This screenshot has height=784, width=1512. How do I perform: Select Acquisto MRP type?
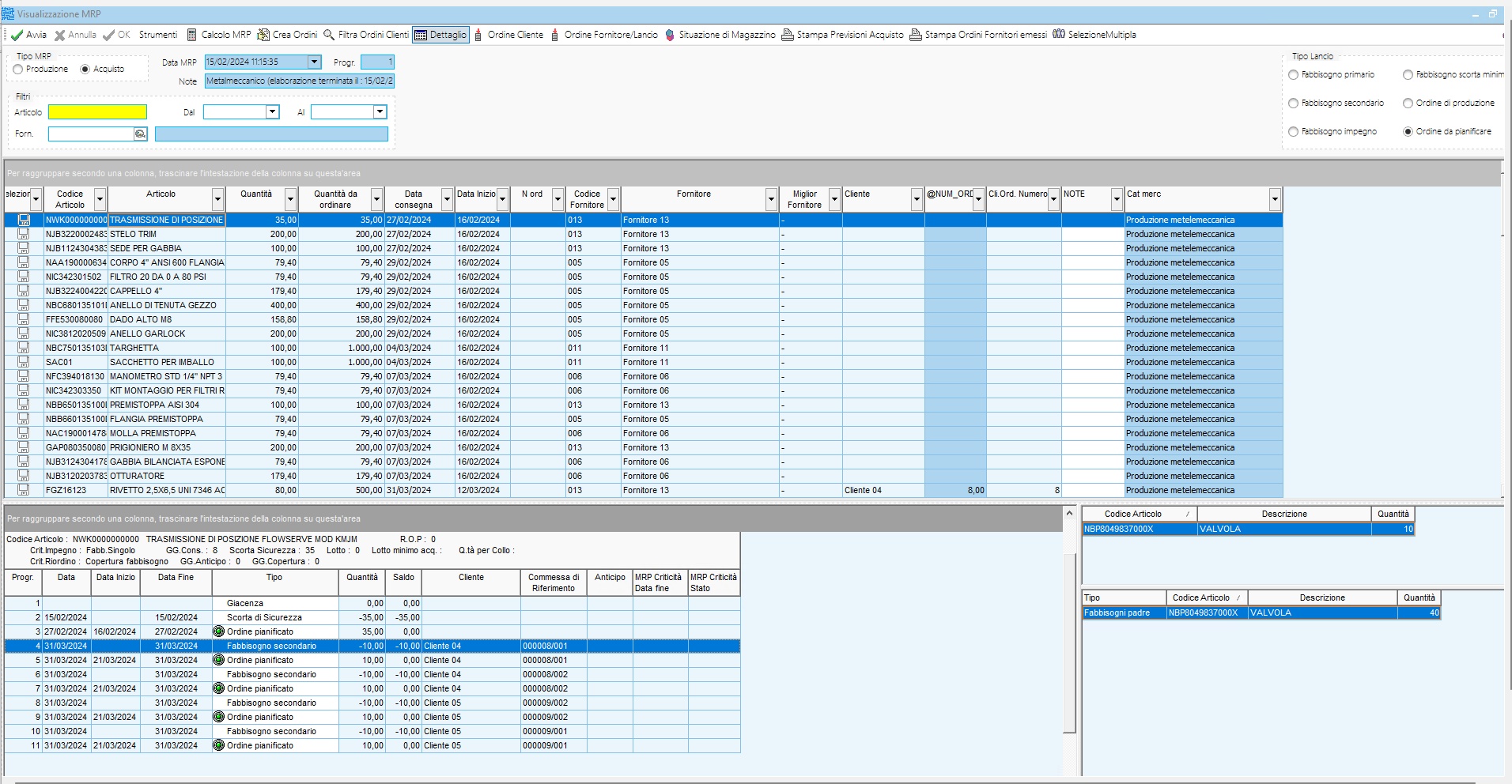85,70
